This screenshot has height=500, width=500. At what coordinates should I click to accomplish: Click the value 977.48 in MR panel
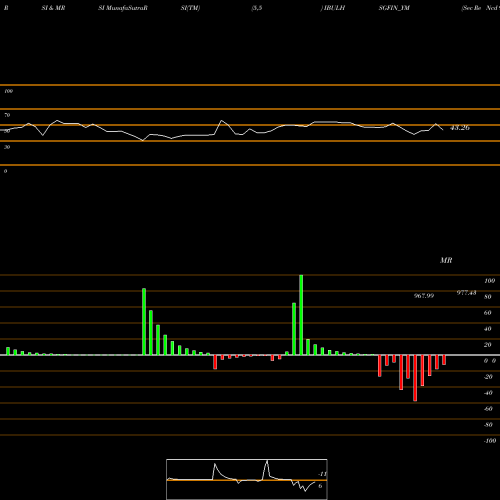tap(466, 293)
